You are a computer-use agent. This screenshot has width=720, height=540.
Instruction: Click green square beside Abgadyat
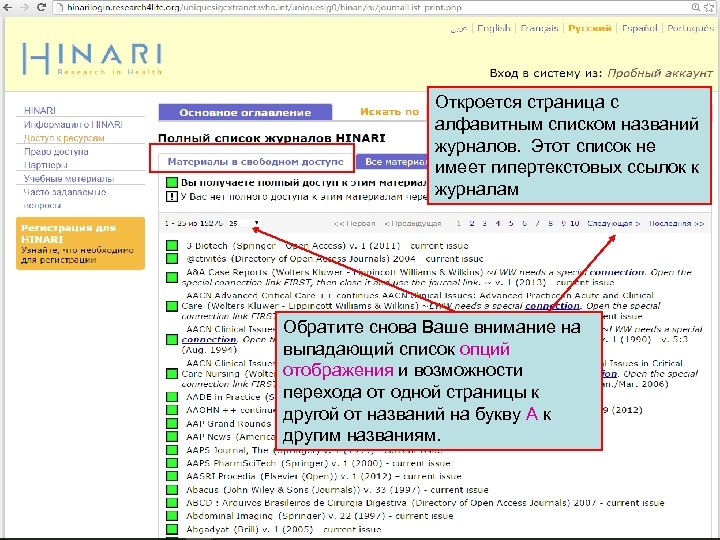tap(172, 529)
